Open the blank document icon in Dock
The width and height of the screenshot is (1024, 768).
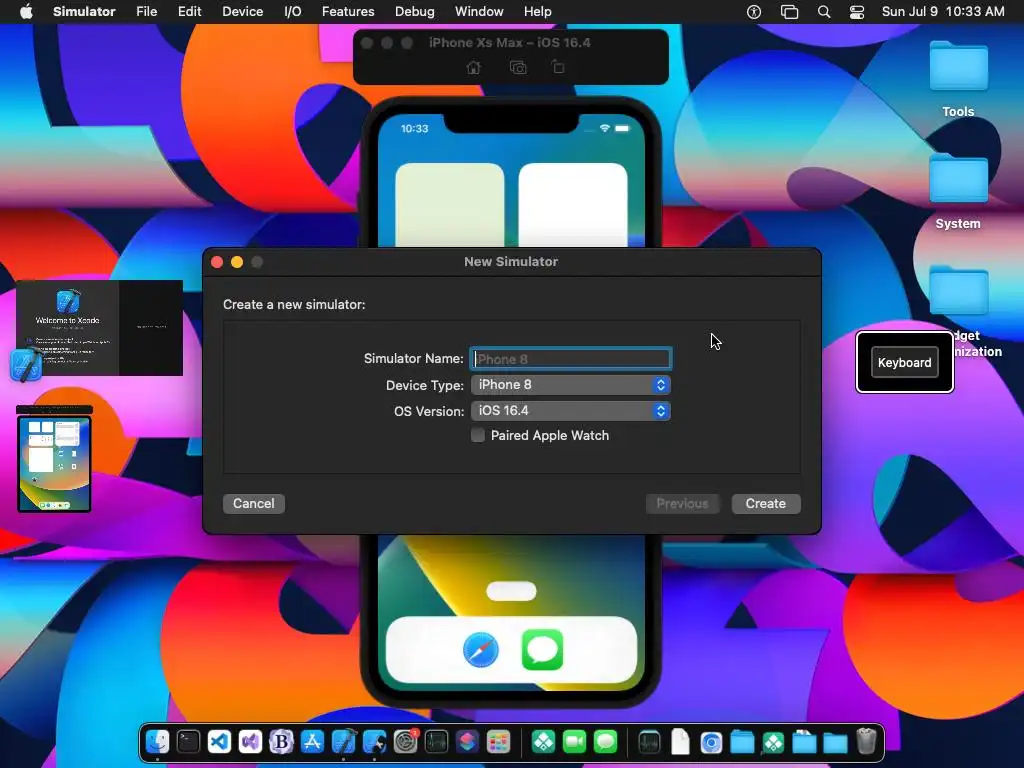(x=680, y=742)
